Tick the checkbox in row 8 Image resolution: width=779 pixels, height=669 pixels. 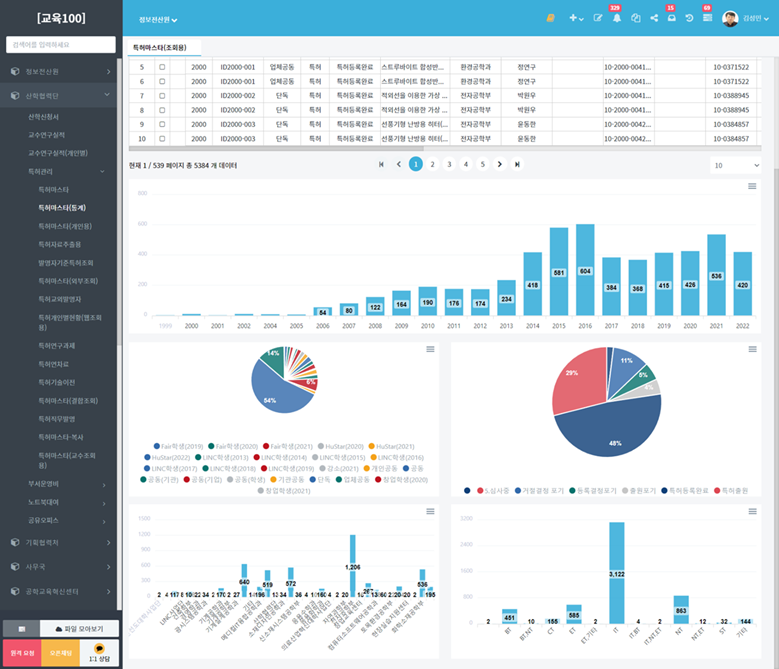coord(162,110)
